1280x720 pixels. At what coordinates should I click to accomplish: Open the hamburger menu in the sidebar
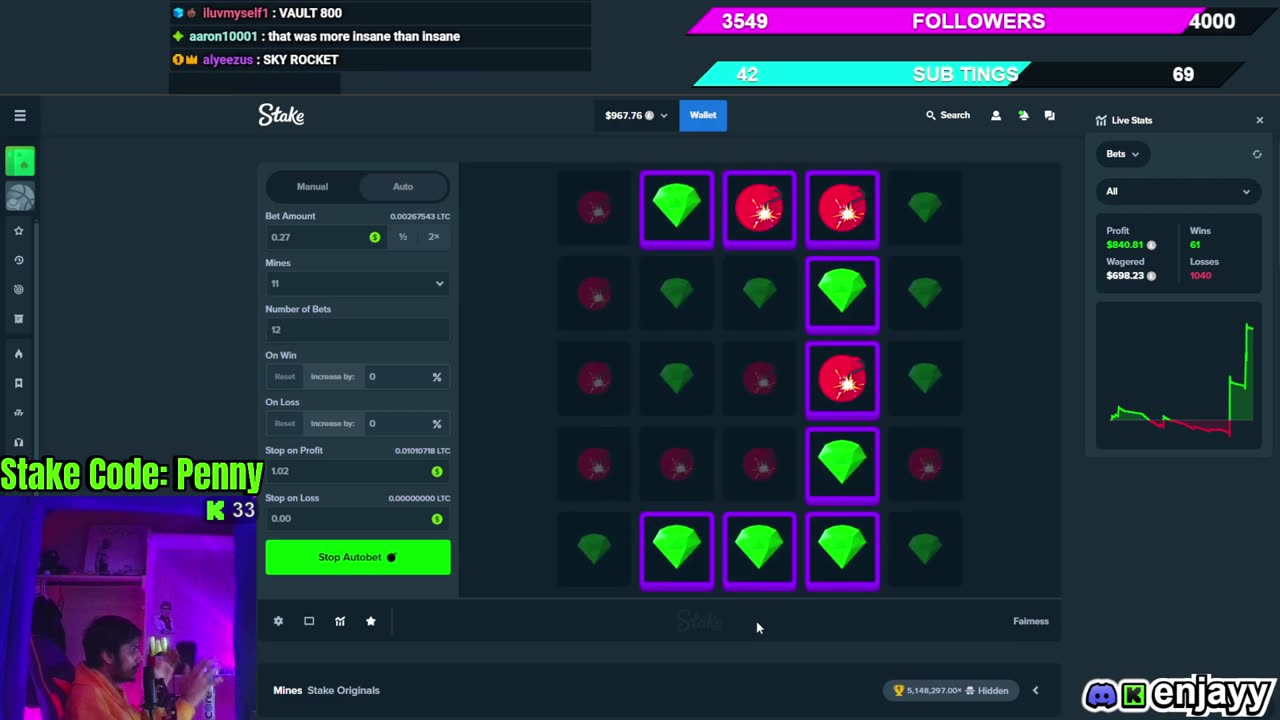[20, 116]
